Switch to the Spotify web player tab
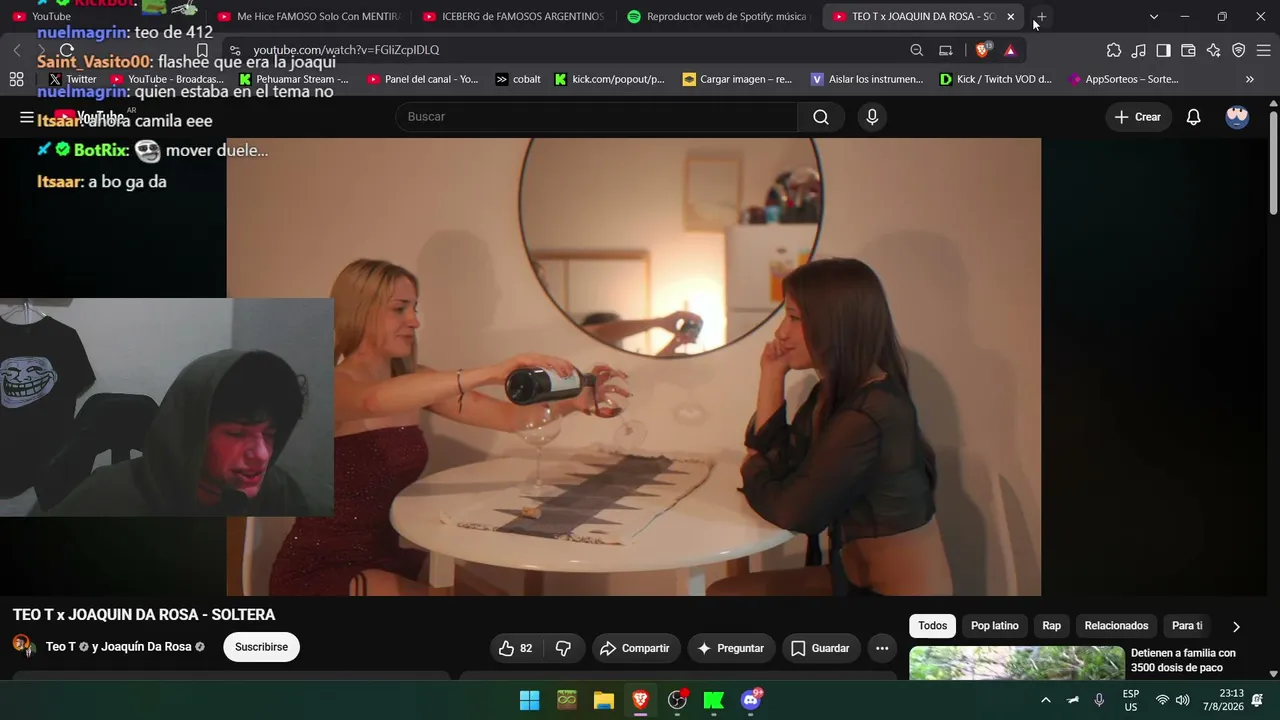The image size is (1280, 720). pyautogui.click(x=718, y=17)
